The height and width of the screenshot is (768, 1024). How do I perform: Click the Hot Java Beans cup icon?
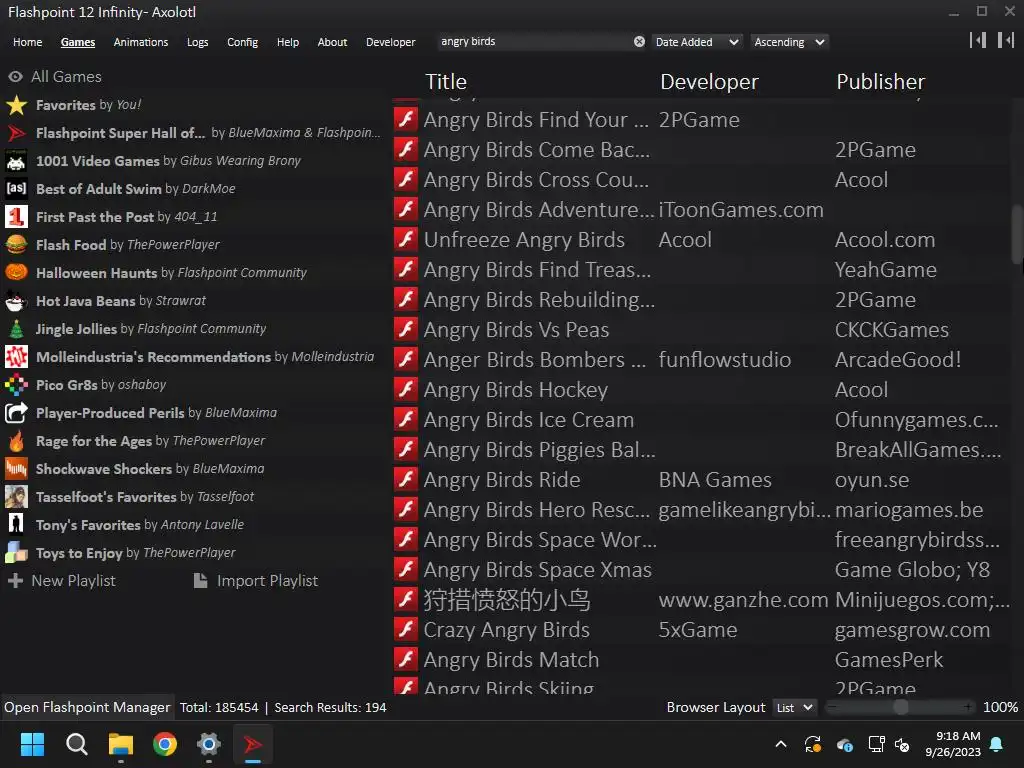click(16, 300)
